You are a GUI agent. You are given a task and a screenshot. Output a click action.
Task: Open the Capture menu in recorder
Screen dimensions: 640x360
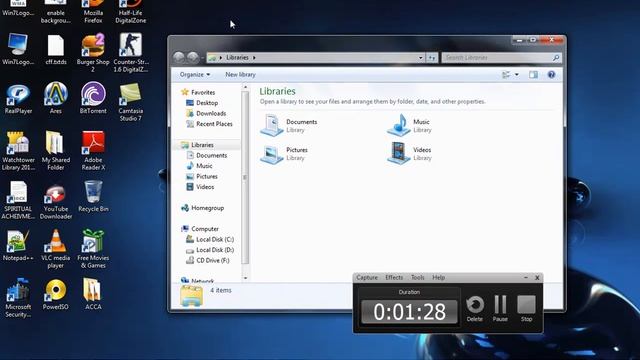coord(367,278)
